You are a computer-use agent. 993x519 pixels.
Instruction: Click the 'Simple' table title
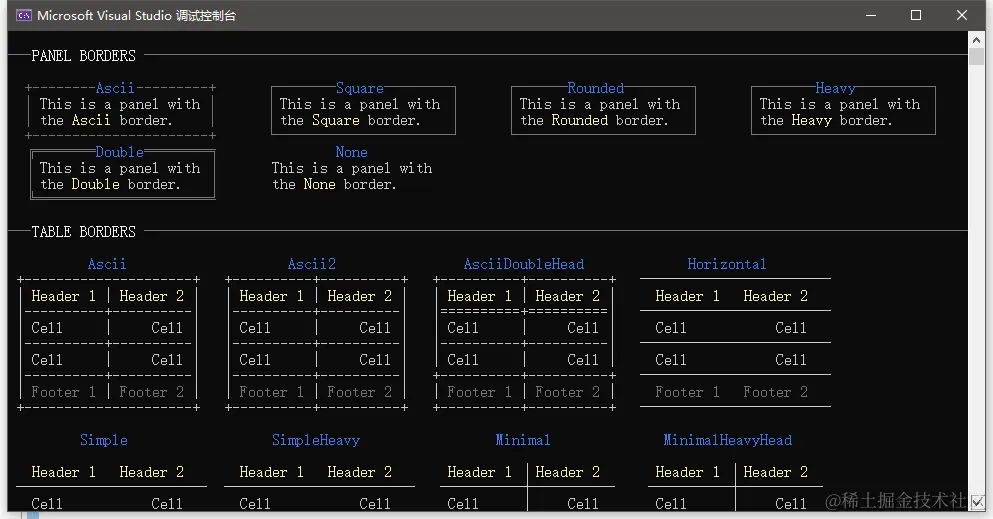tap(104, 440)
